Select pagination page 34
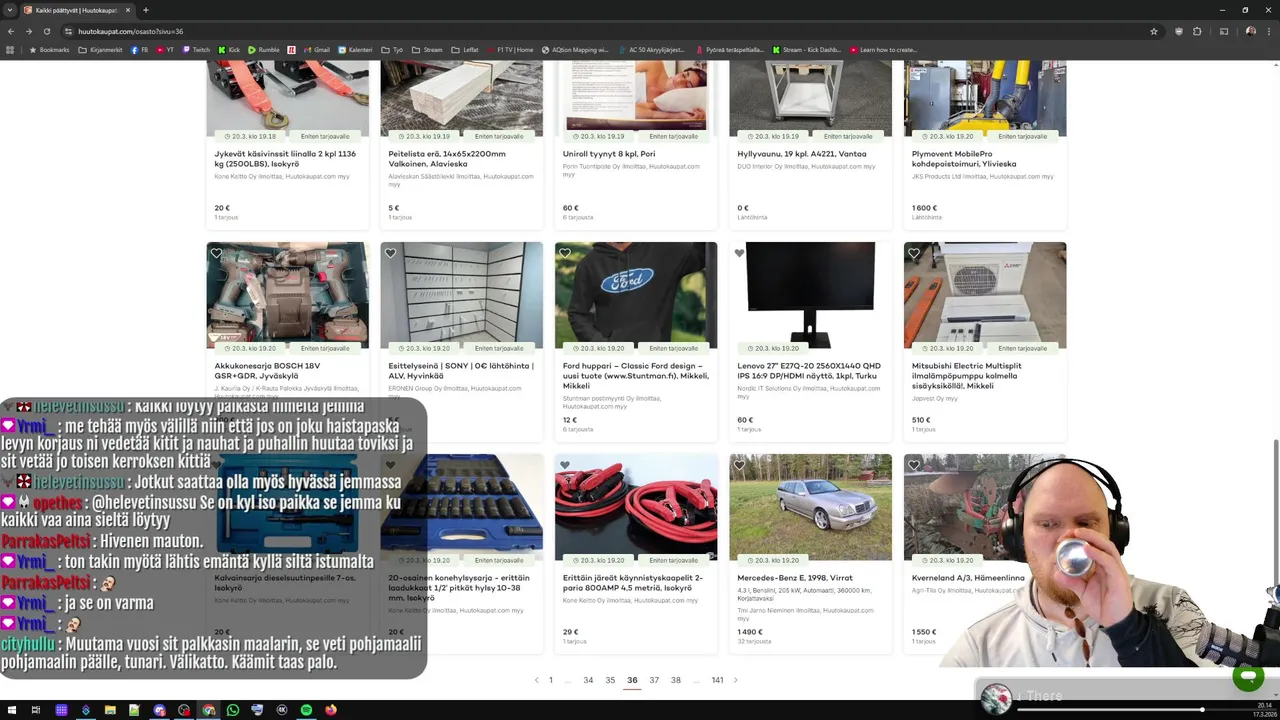The height and width of the screenshot is (720, 1280). click(588, 680)
